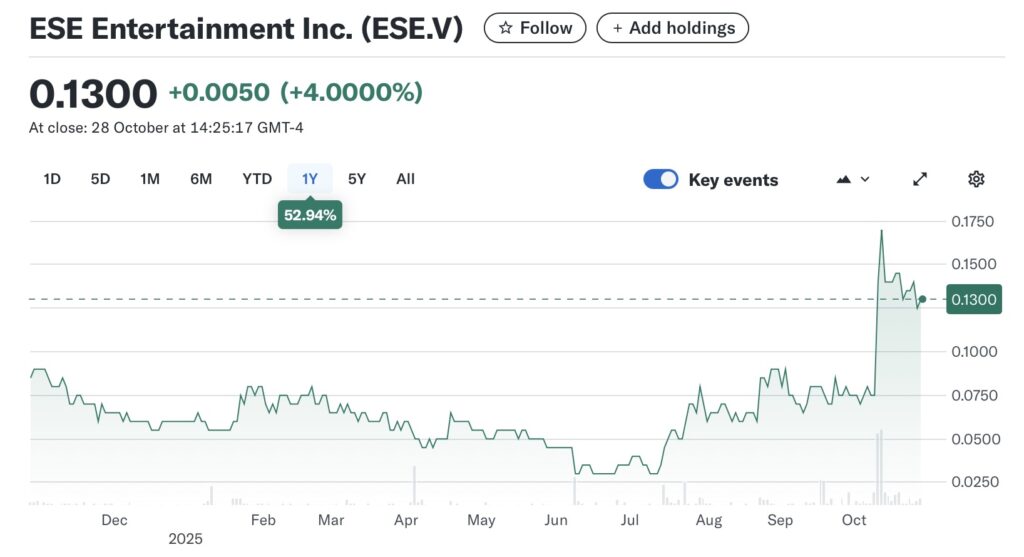This screenshot has width=1024, height=557.
Task: Click the 0.0250 axis label
Action: pyautogui.click(x=975, y=482)
